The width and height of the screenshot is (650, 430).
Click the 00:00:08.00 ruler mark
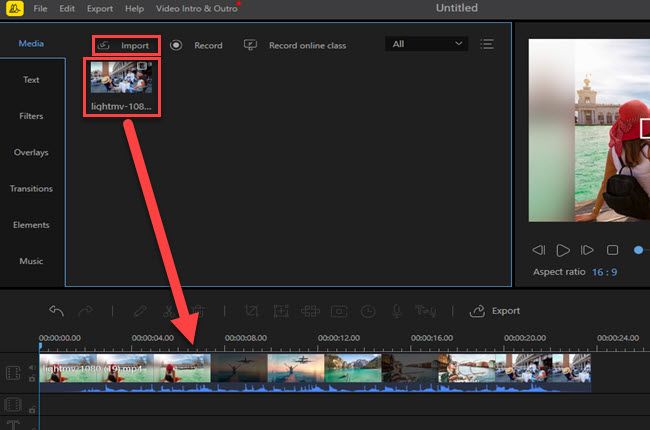click(245, 338)
